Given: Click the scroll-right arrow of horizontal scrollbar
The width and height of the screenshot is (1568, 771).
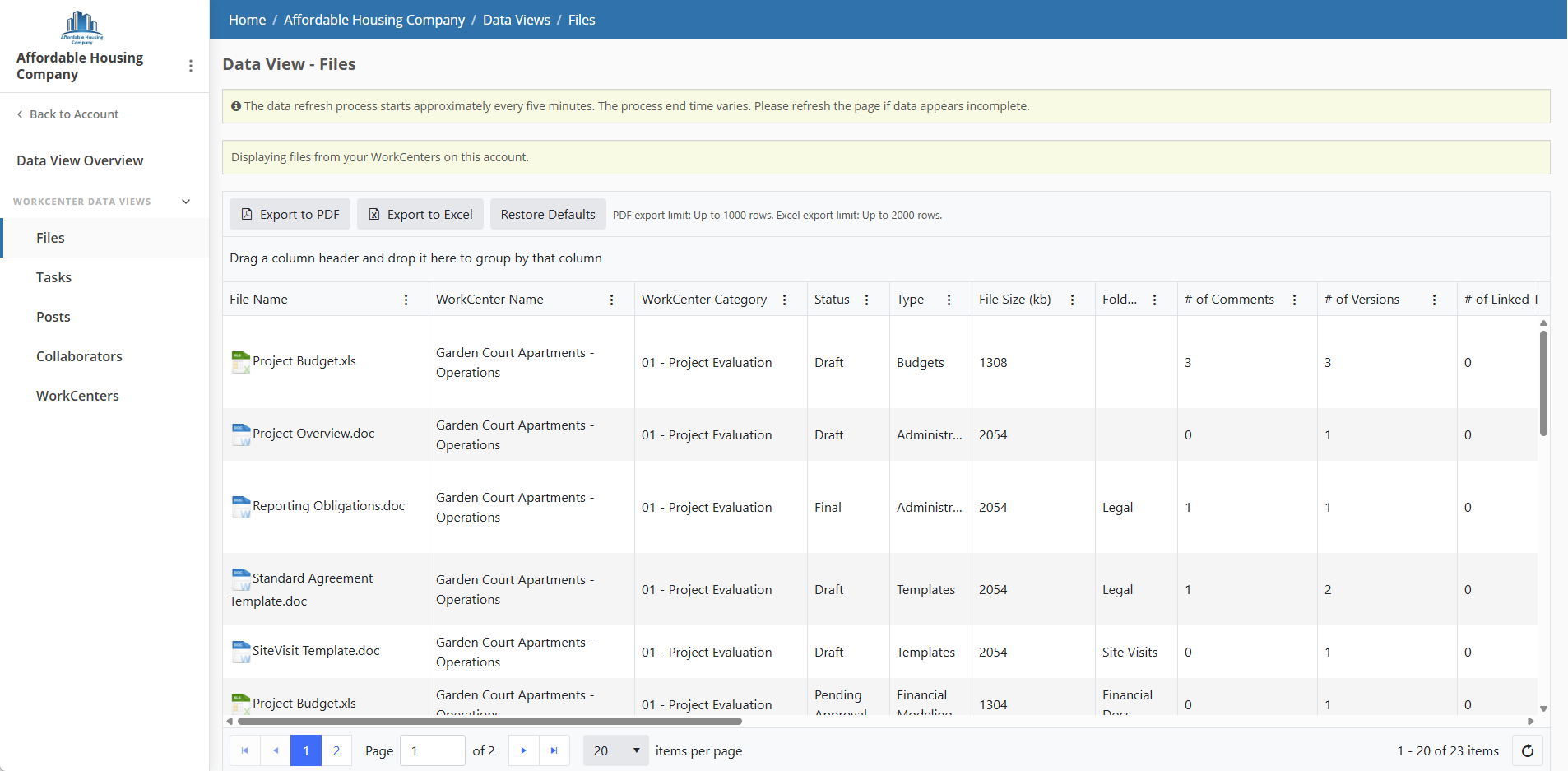Looking at the screenshot, I should point(1531,721).
